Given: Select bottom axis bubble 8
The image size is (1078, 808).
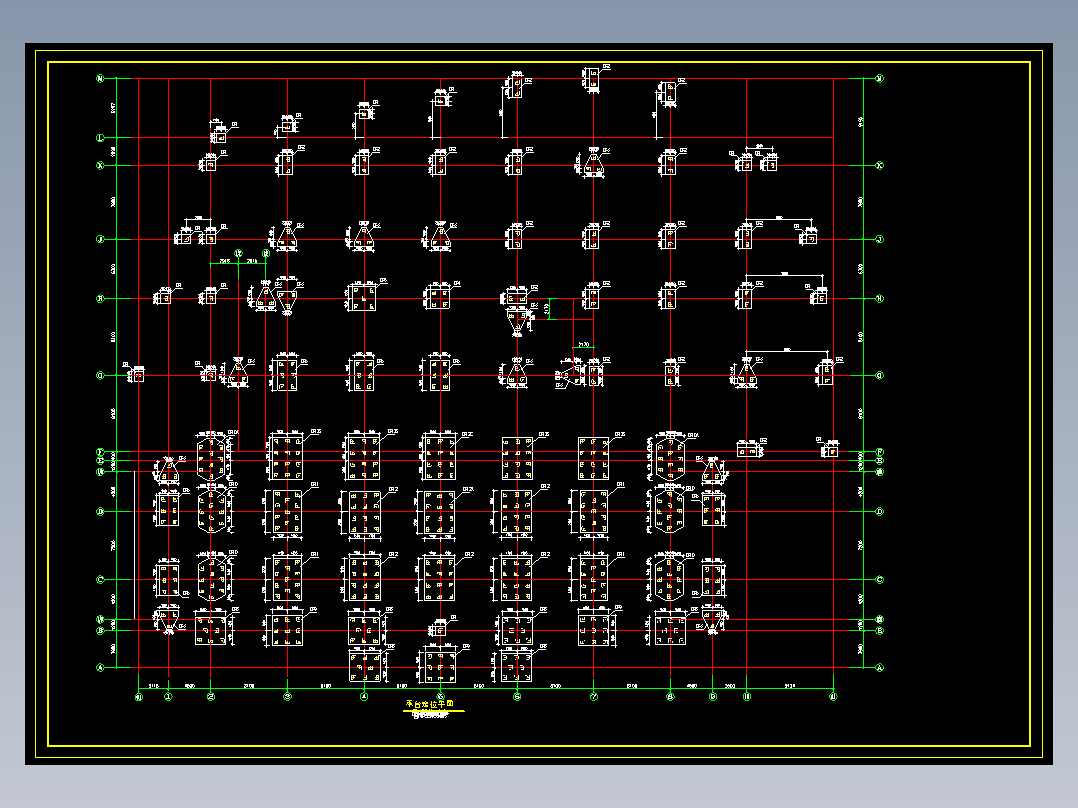Looking at the screenshot, I should (x=670, y=697).
